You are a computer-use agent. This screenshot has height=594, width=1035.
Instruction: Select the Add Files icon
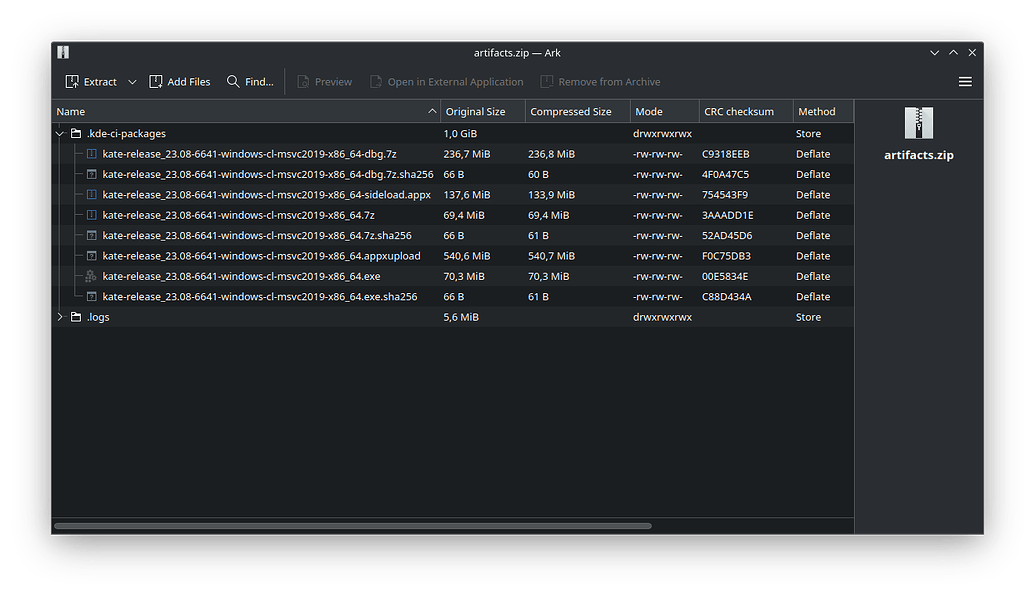[x=156, y=81]
